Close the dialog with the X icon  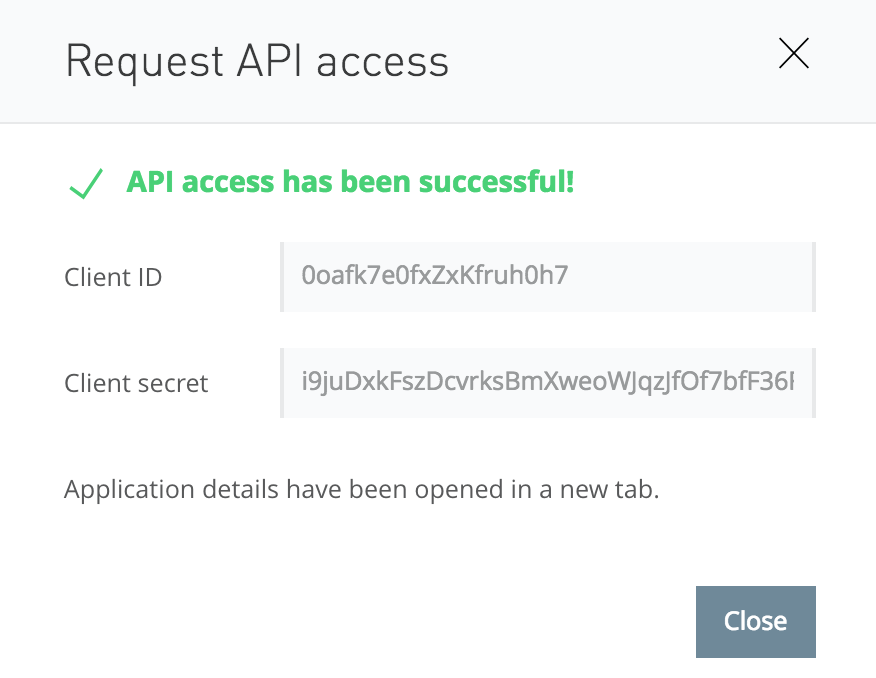pos(793,54)
